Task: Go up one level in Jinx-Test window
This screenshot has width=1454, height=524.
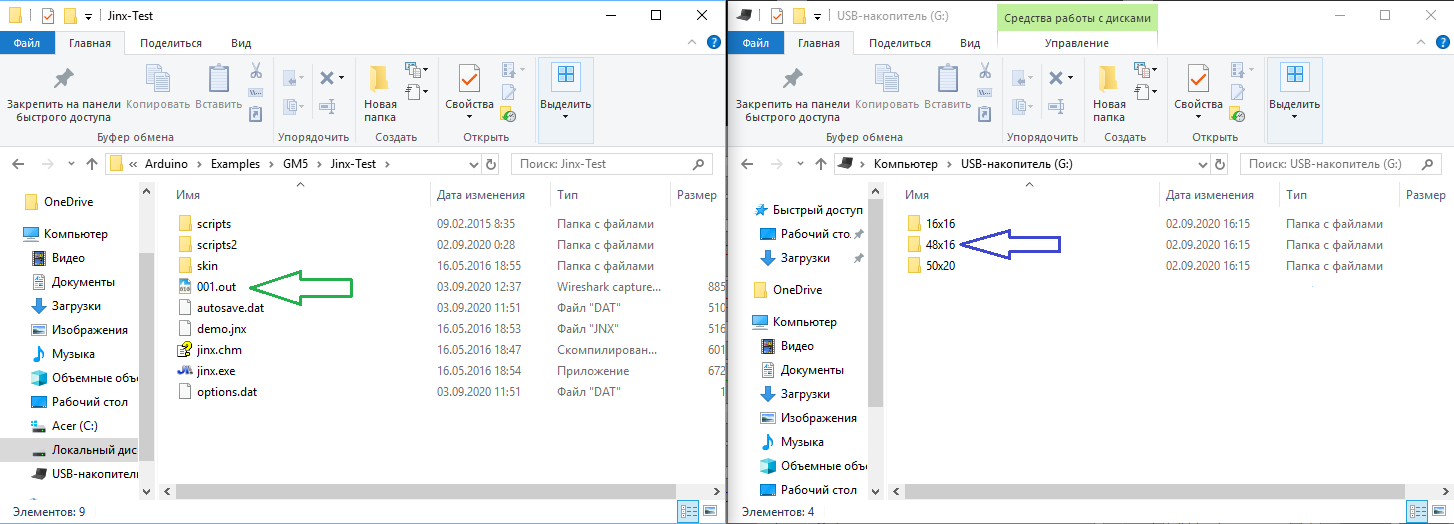Action: point(92,163)
